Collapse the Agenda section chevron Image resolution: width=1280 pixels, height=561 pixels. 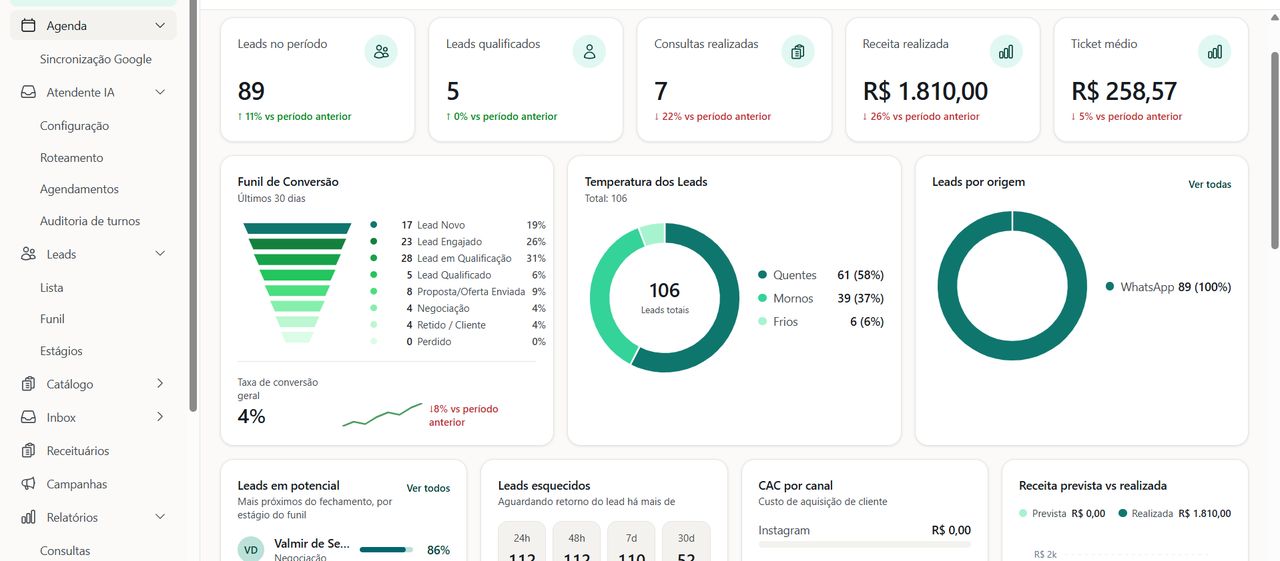[160, 25]
